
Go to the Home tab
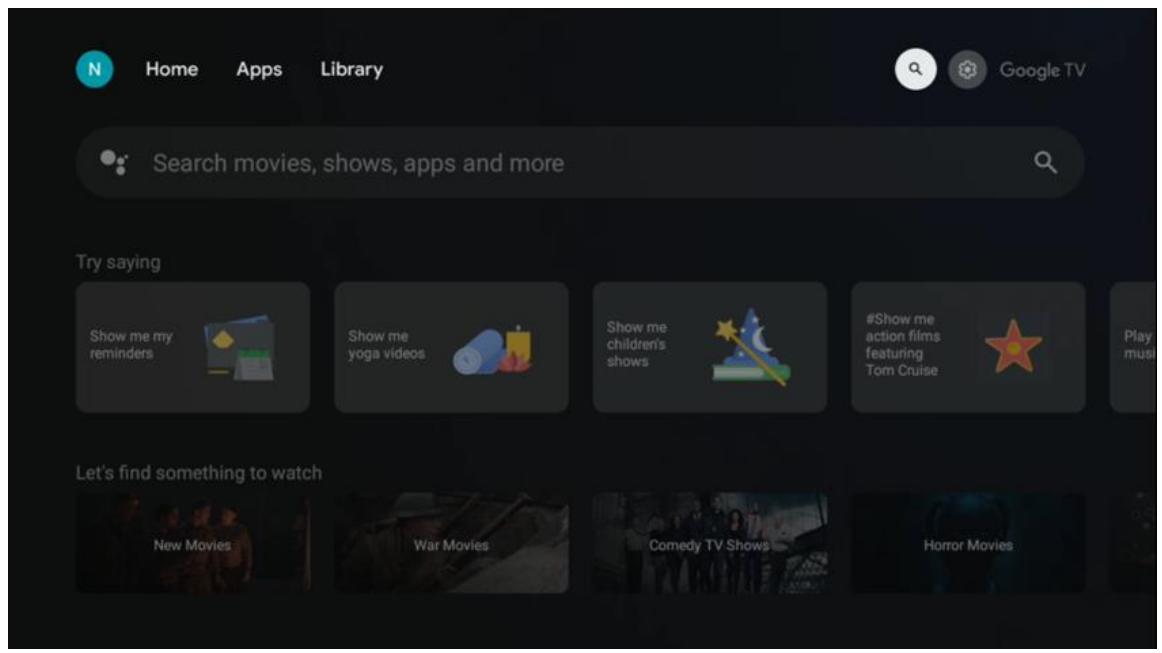(x=172, y=70)
